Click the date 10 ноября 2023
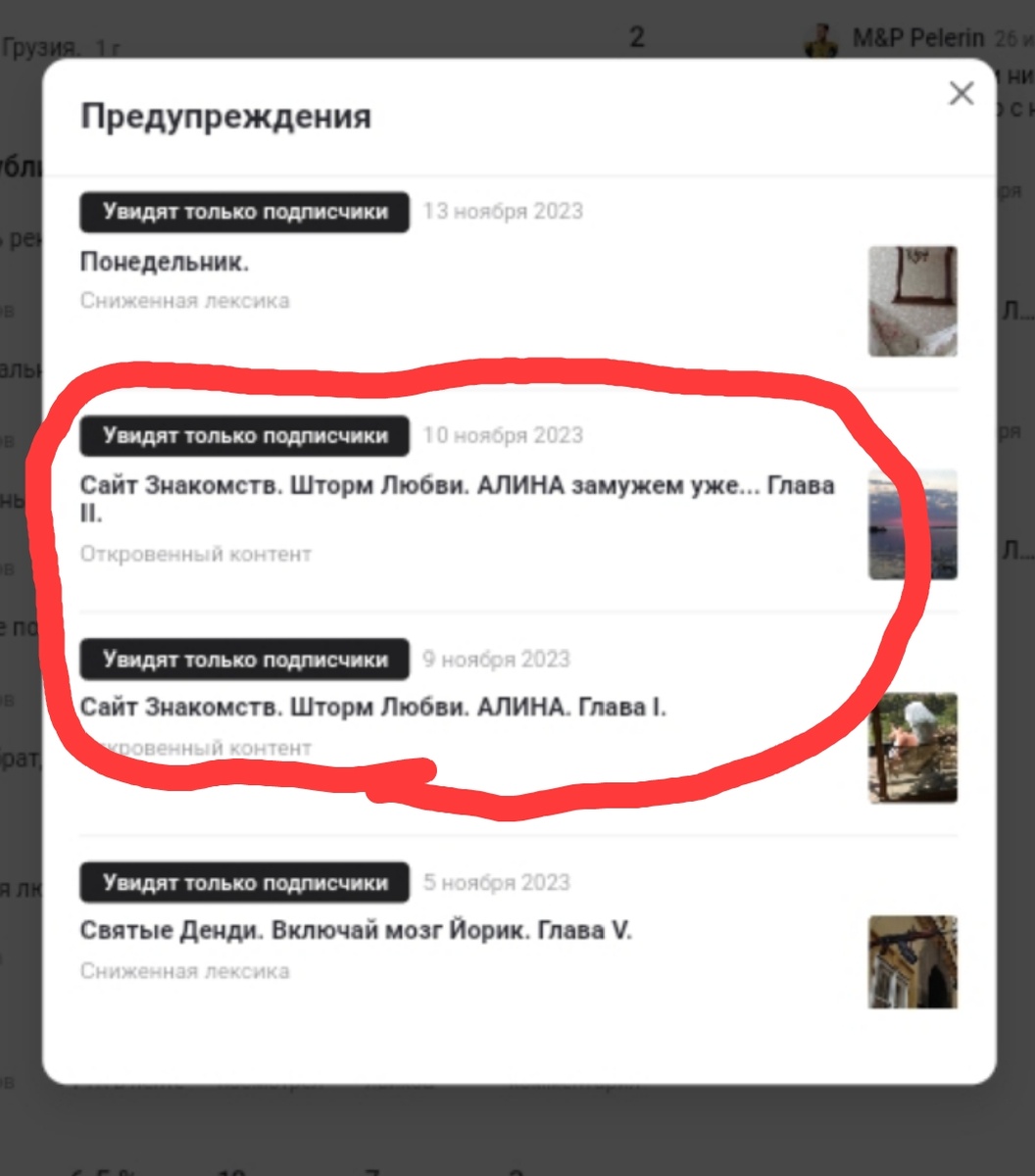This screenshot has width=1035, height=1176. coord(503,435)
